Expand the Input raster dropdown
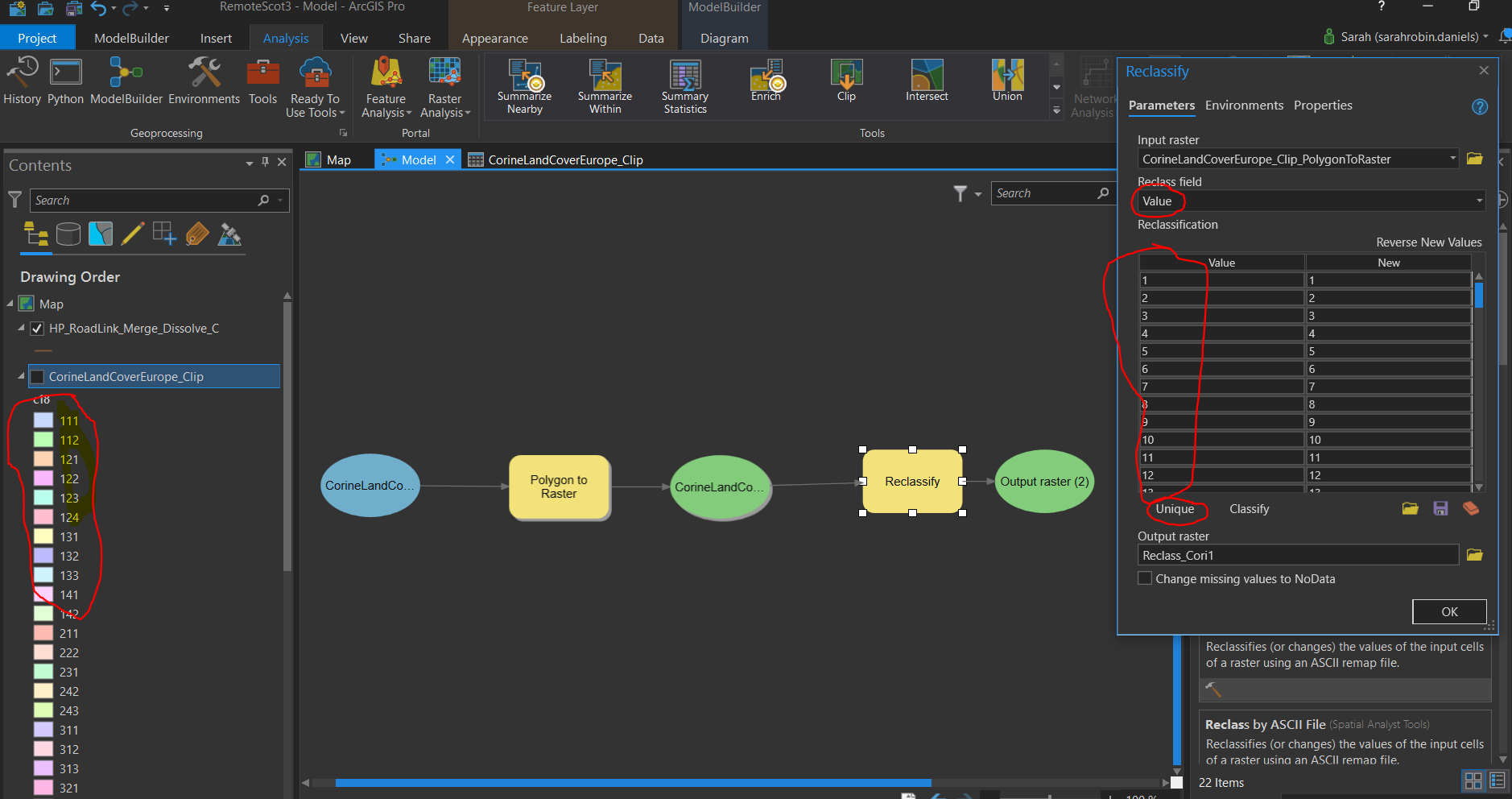Screen dimensions: 1512x799 click(x=1452, y=159)
